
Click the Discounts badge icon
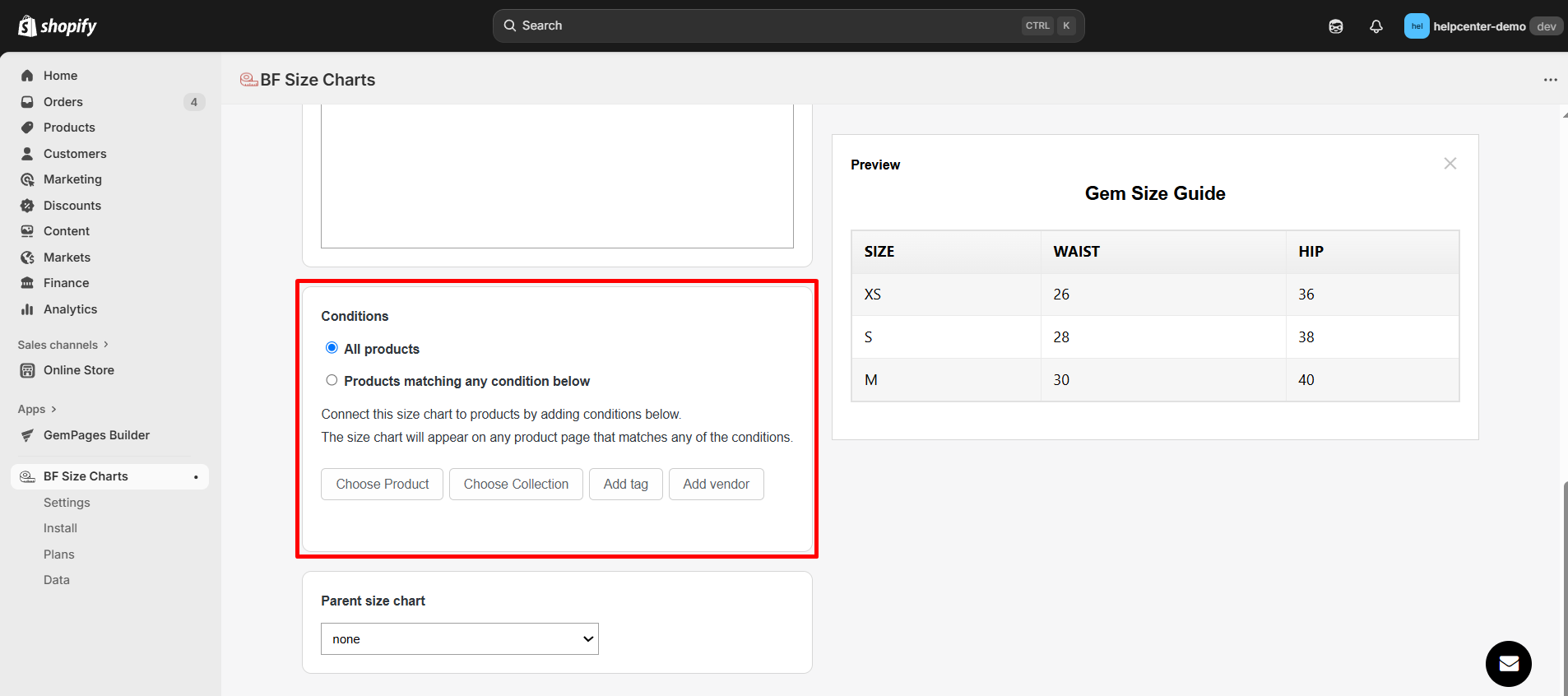[27, 206]
